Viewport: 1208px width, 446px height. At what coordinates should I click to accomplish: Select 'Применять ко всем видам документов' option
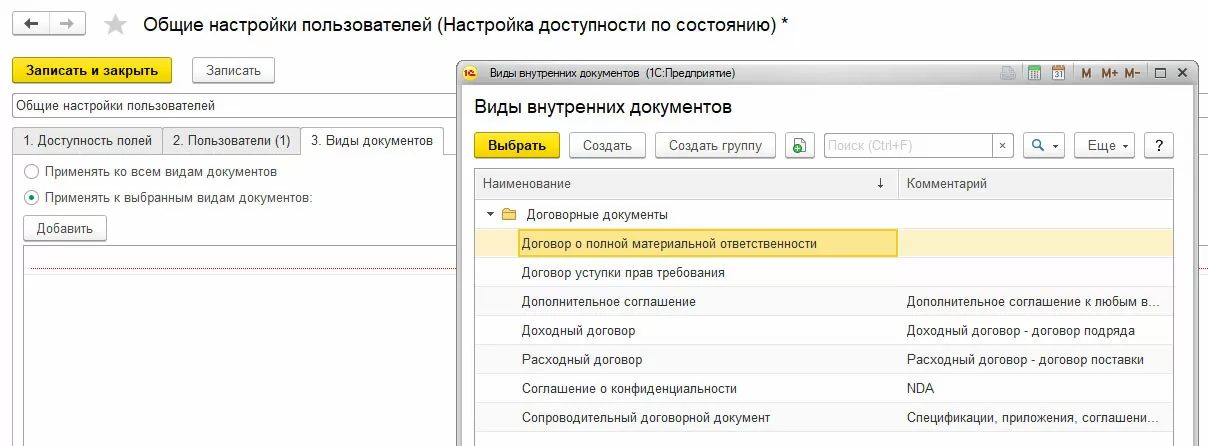coord(32,172)
